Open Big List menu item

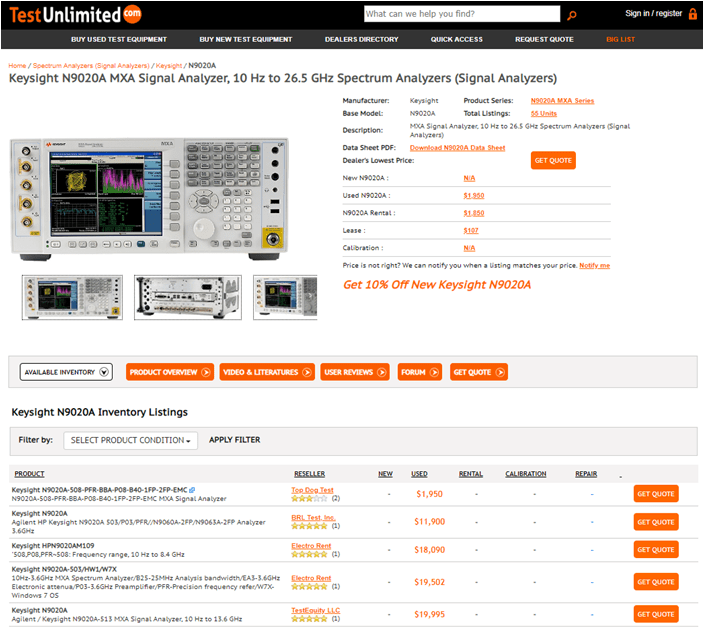tap(620, 40)
